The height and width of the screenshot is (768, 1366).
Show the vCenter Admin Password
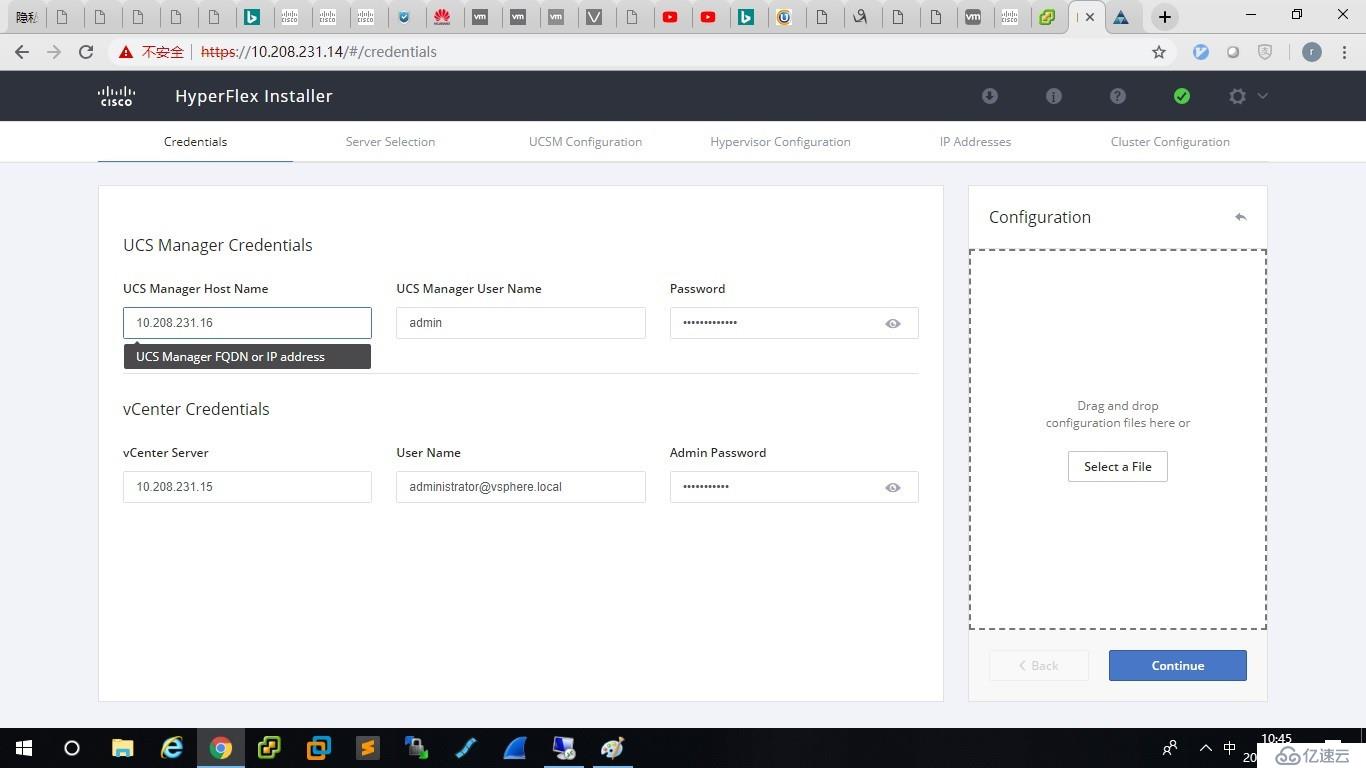[893, 487]
